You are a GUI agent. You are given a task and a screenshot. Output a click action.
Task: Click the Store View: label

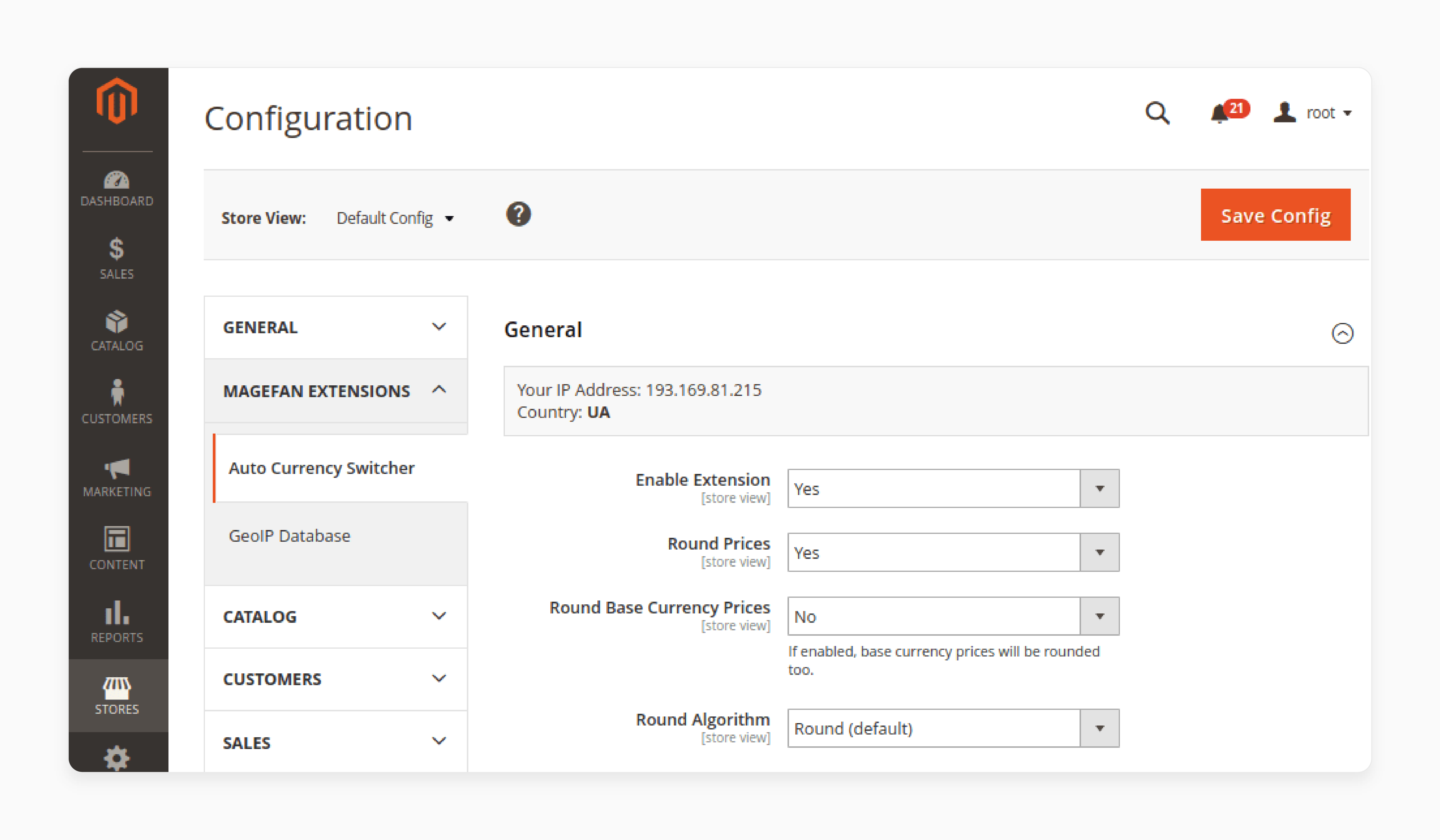(263, 218)
